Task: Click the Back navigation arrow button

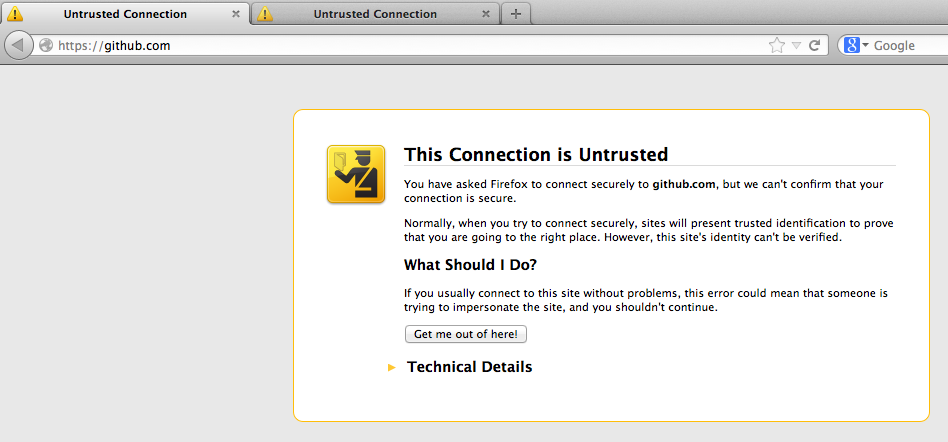Action: point(19,45)
